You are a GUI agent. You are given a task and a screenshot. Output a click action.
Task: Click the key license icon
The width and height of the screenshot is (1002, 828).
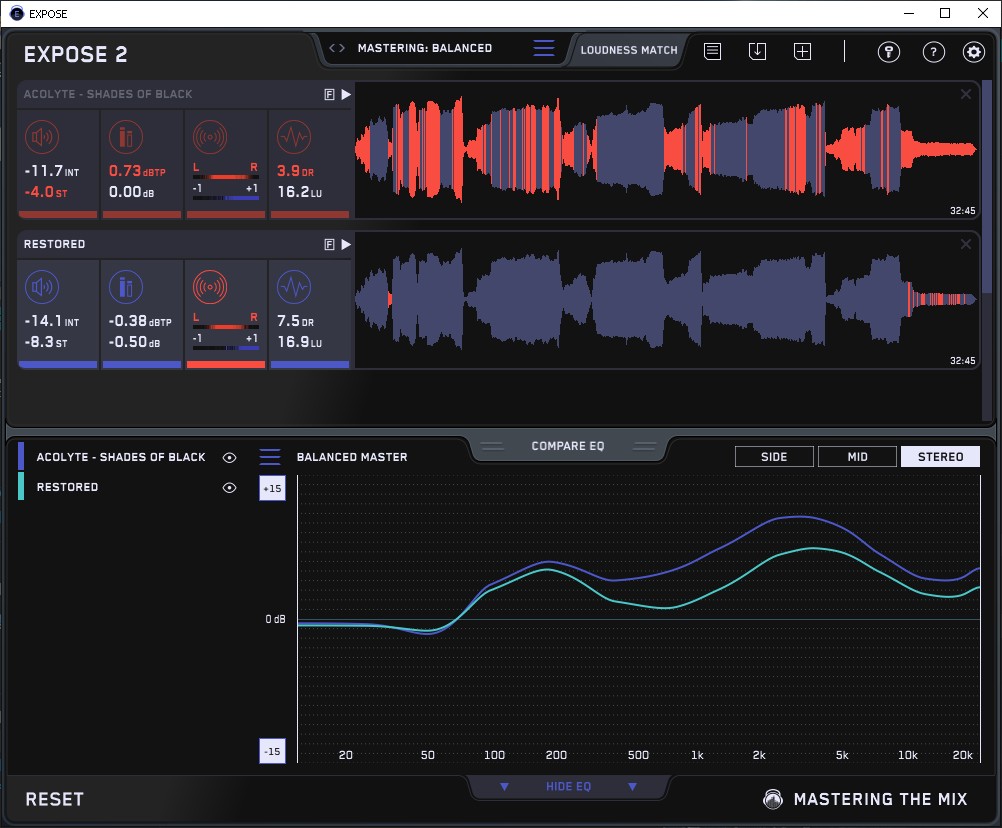889,52
